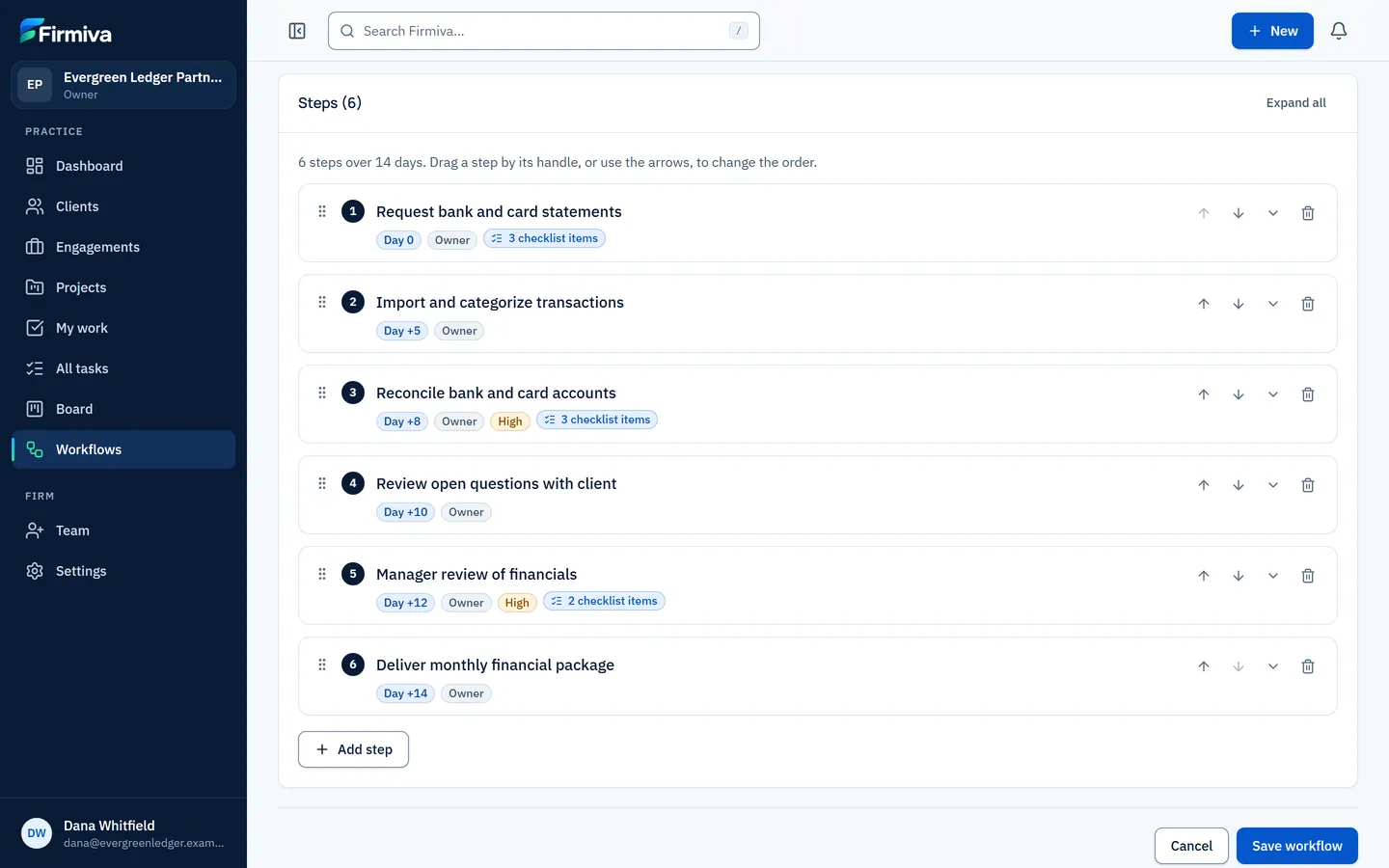Open firm Settings
The height and width of the screenshot is (868, 1389).
123,571
